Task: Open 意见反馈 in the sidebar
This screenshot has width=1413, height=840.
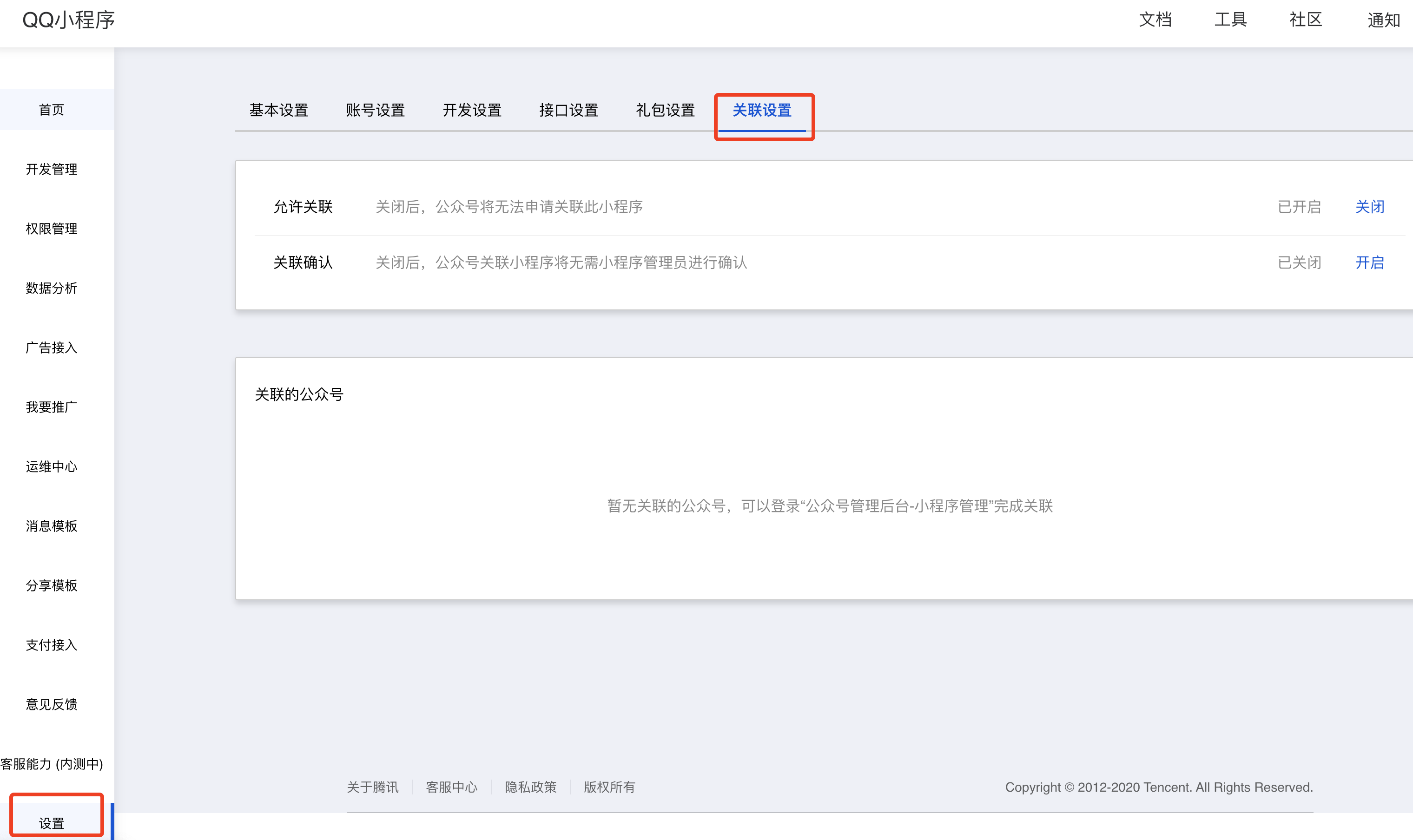Action: pyautogui.click(x=52, y=704)
